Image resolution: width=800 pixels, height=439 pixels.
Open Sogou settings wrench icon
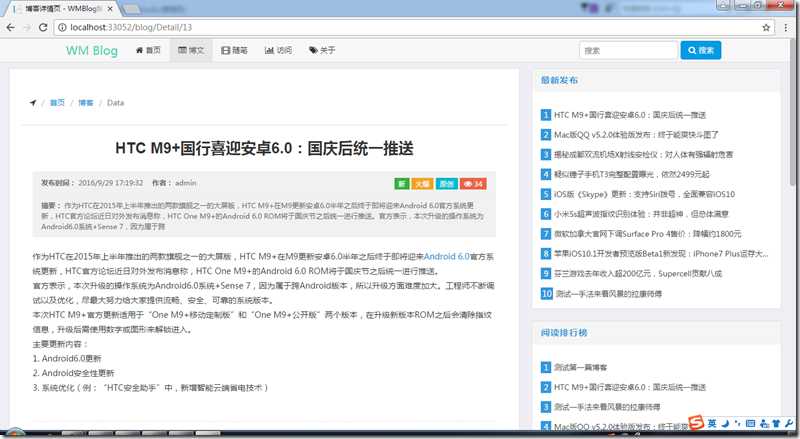point(789,423)
